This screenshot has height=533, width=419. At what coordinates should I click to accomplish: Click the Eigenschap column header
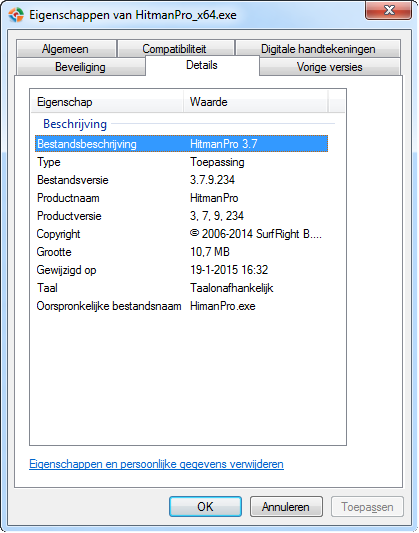pos(107,102)
